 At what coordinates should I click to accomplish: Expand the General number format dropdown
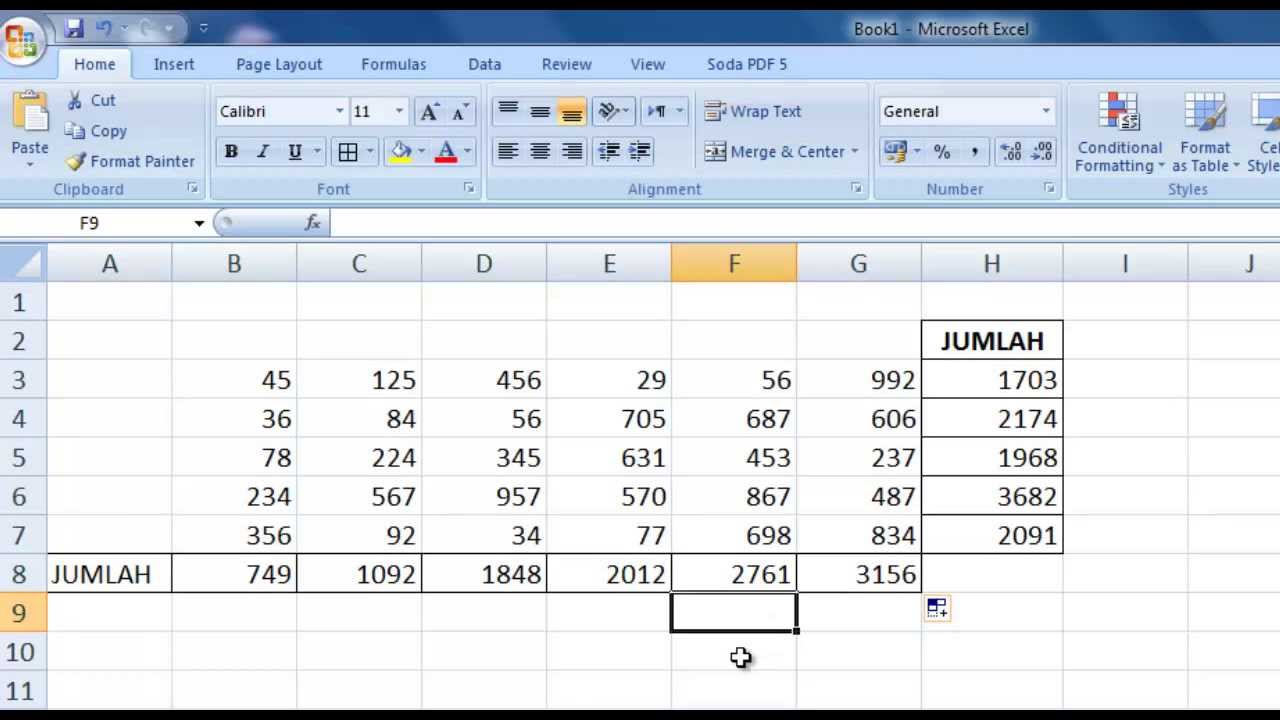pos(1046,111)
